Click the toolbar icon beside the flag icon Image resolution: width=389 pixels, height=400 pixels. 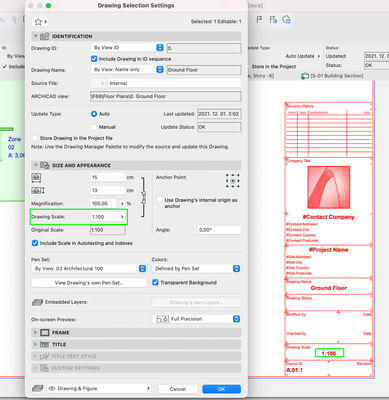pos(273,20)
